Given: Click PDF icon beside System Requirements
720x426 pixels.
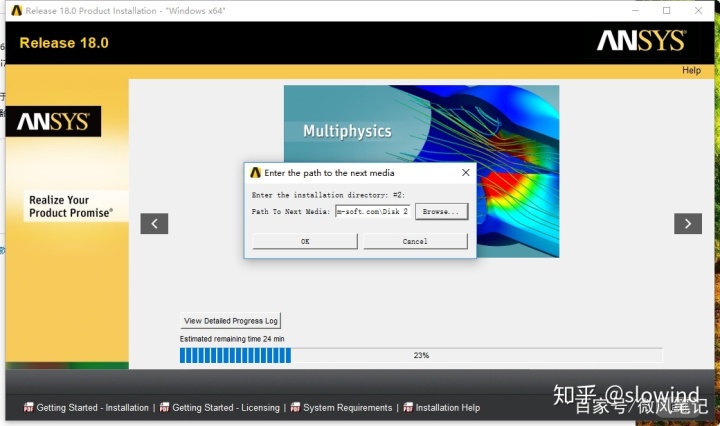Looking at the screenshot, I should 295,407.
